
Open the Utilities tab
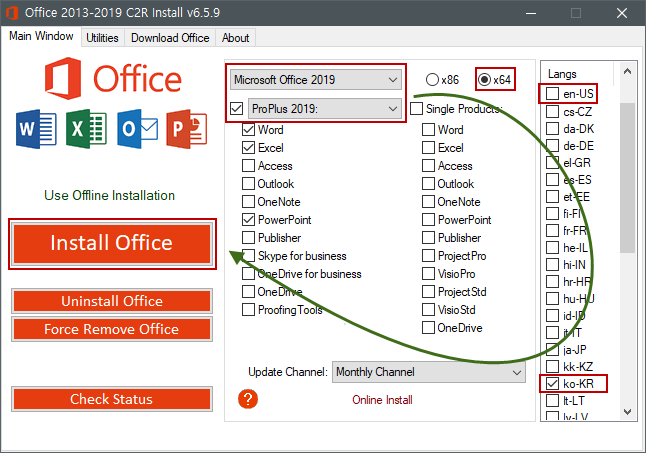point(102,38)
